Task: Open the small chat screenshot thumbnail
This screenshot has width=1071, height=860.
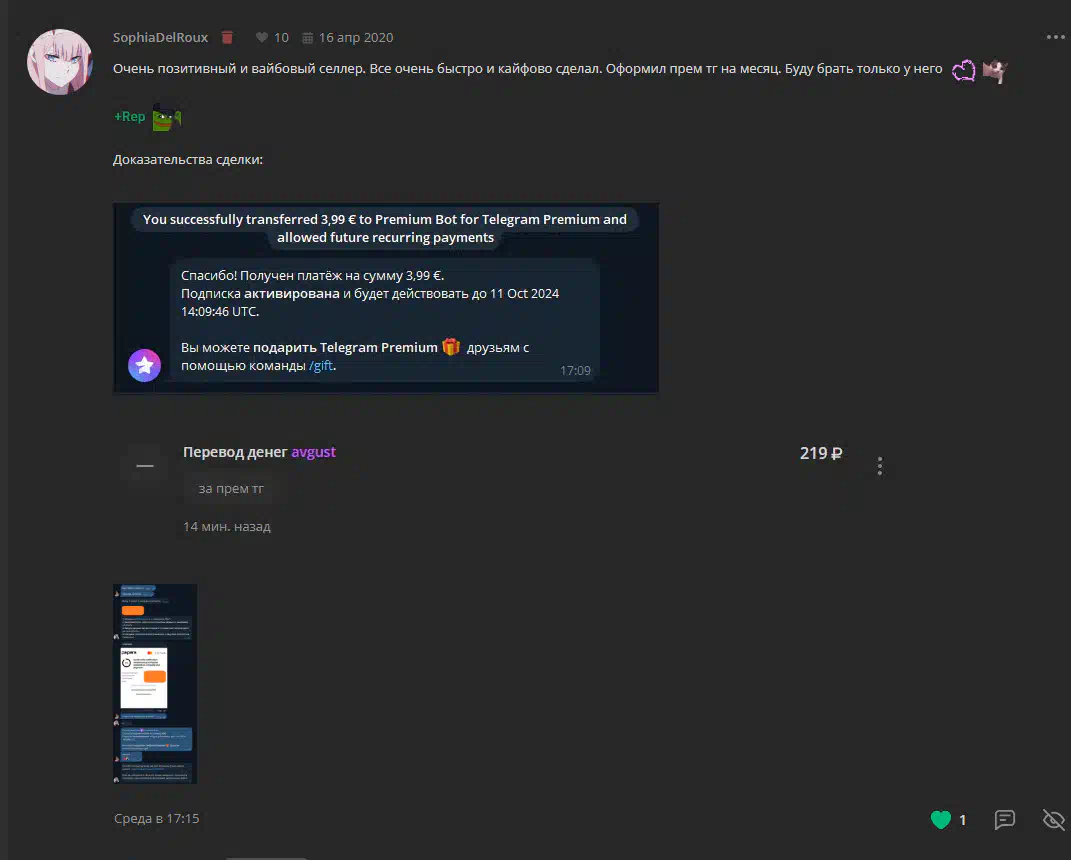Action: pos(155,684)
